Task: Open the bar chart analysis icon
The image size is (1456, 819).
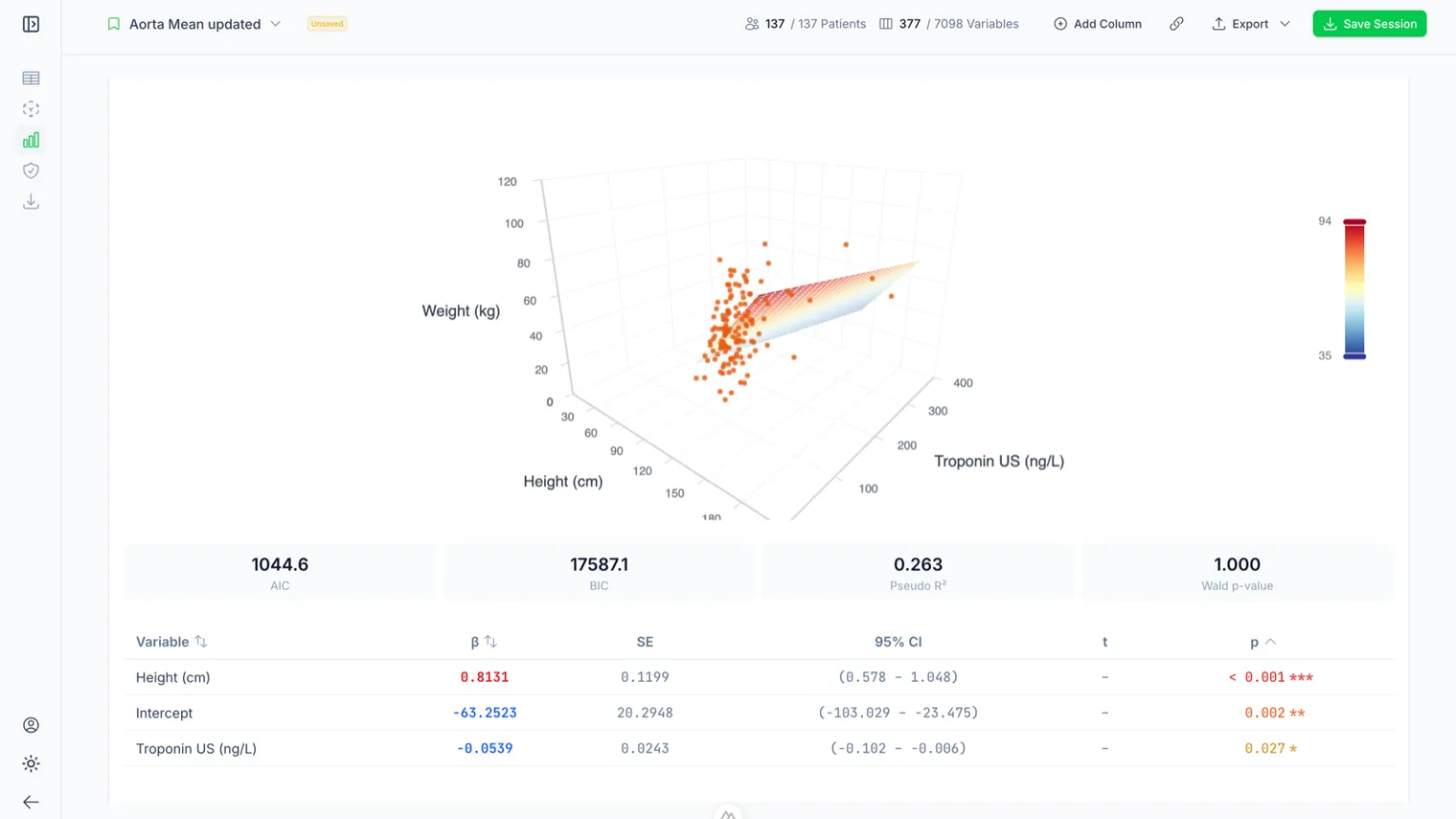Action: tap(31, 140)
